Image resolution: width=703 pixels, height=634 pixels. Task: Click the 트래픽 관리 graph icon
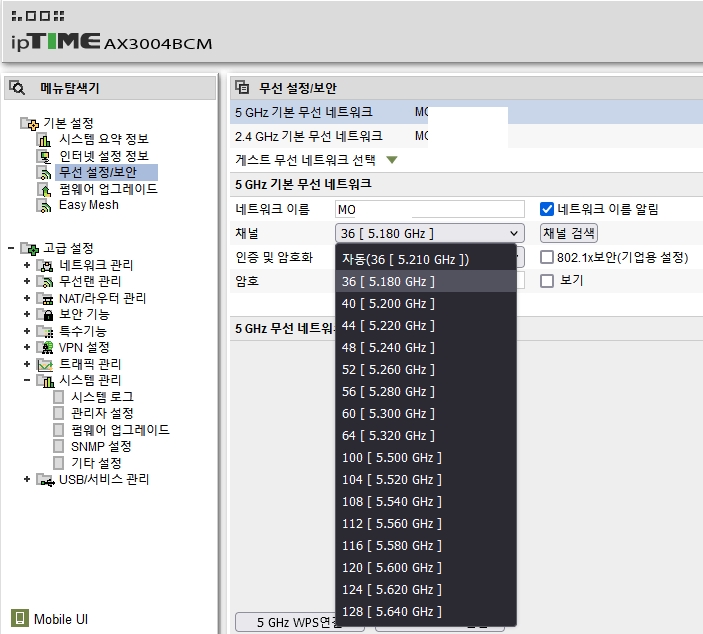45,365
